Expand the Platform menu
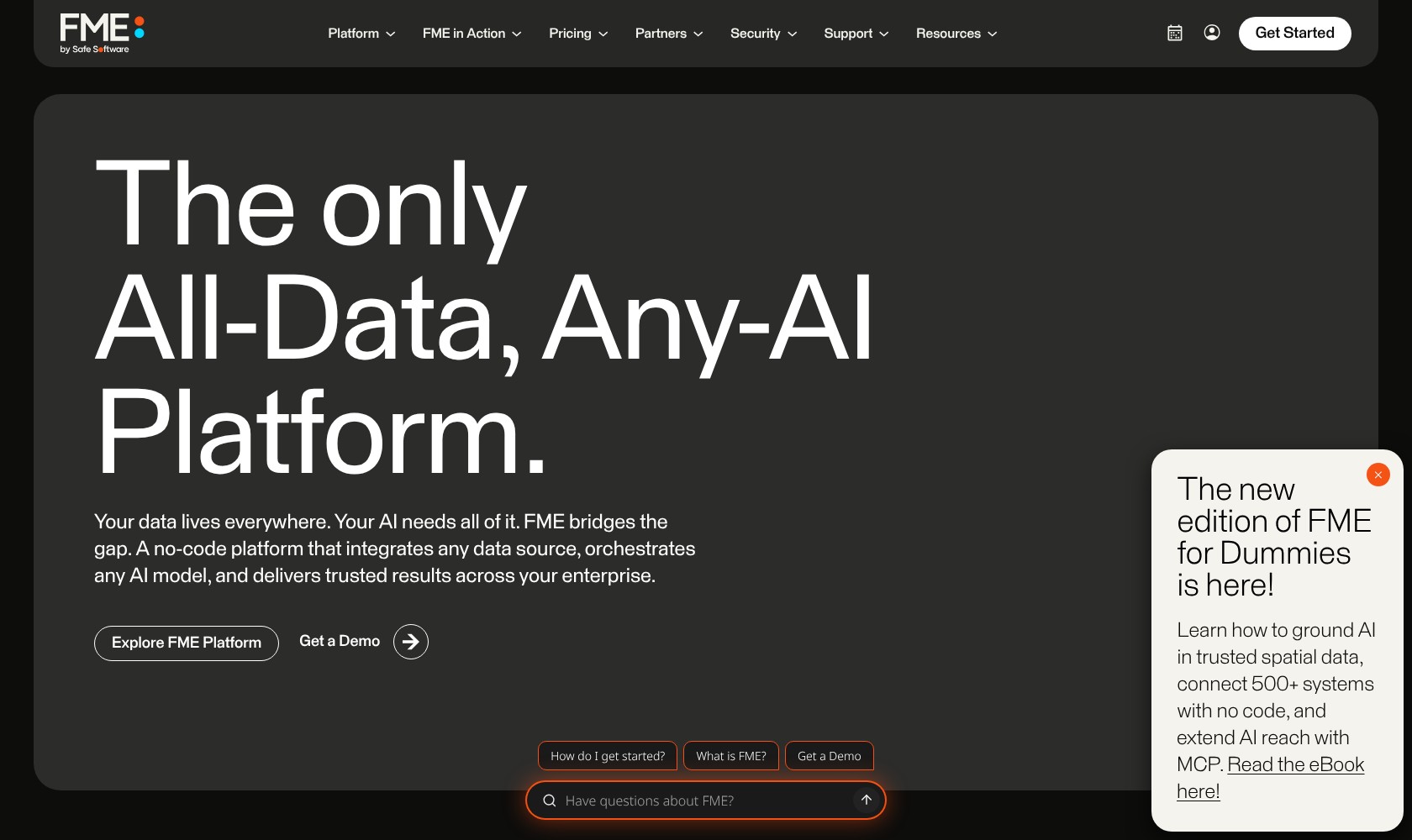This screenshot has height=840, width=1412. (x=361, y=34)
